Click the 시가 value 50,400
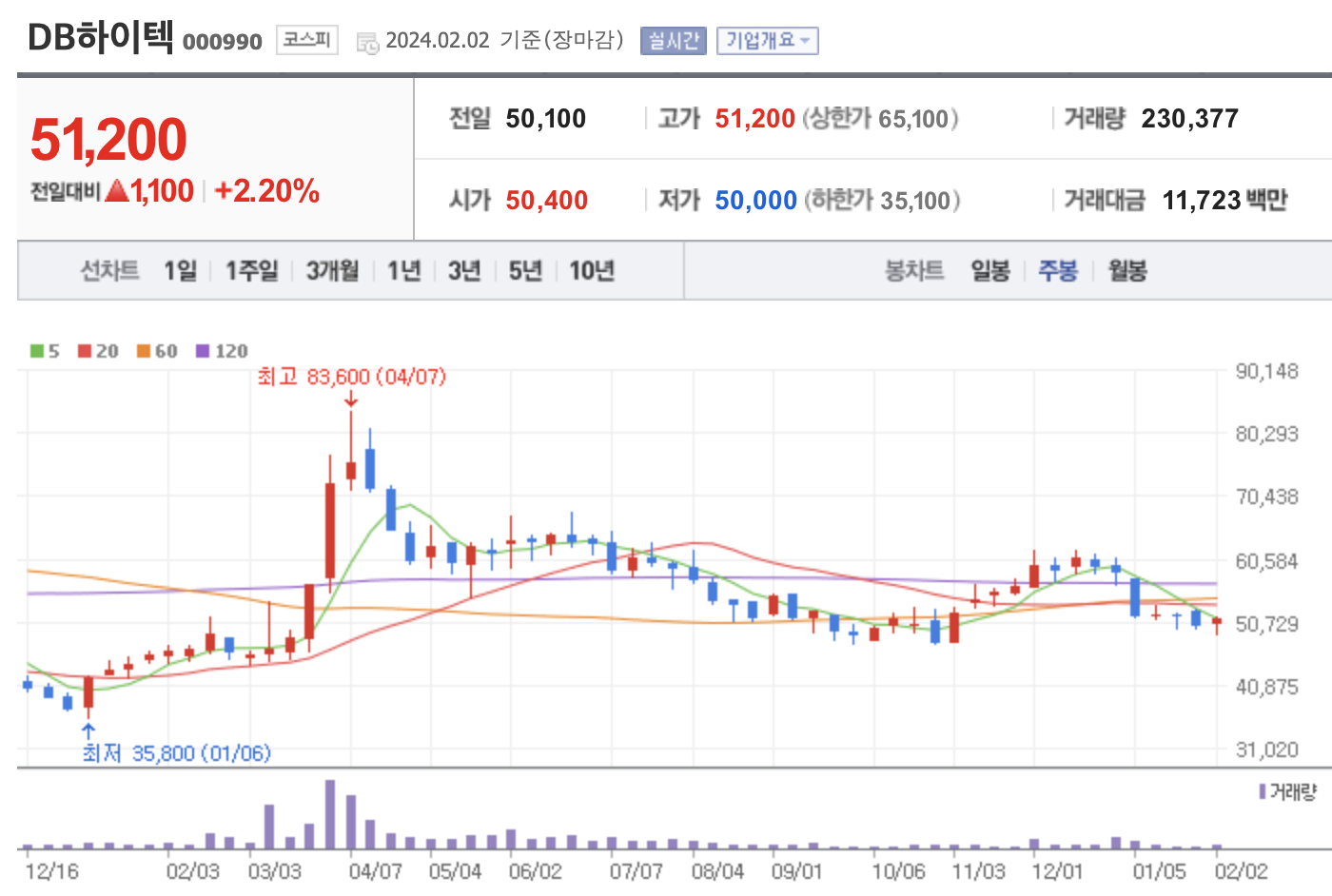Image resolution: width=1332 pixels, height=896 pixels. click(x=547, y=201)
